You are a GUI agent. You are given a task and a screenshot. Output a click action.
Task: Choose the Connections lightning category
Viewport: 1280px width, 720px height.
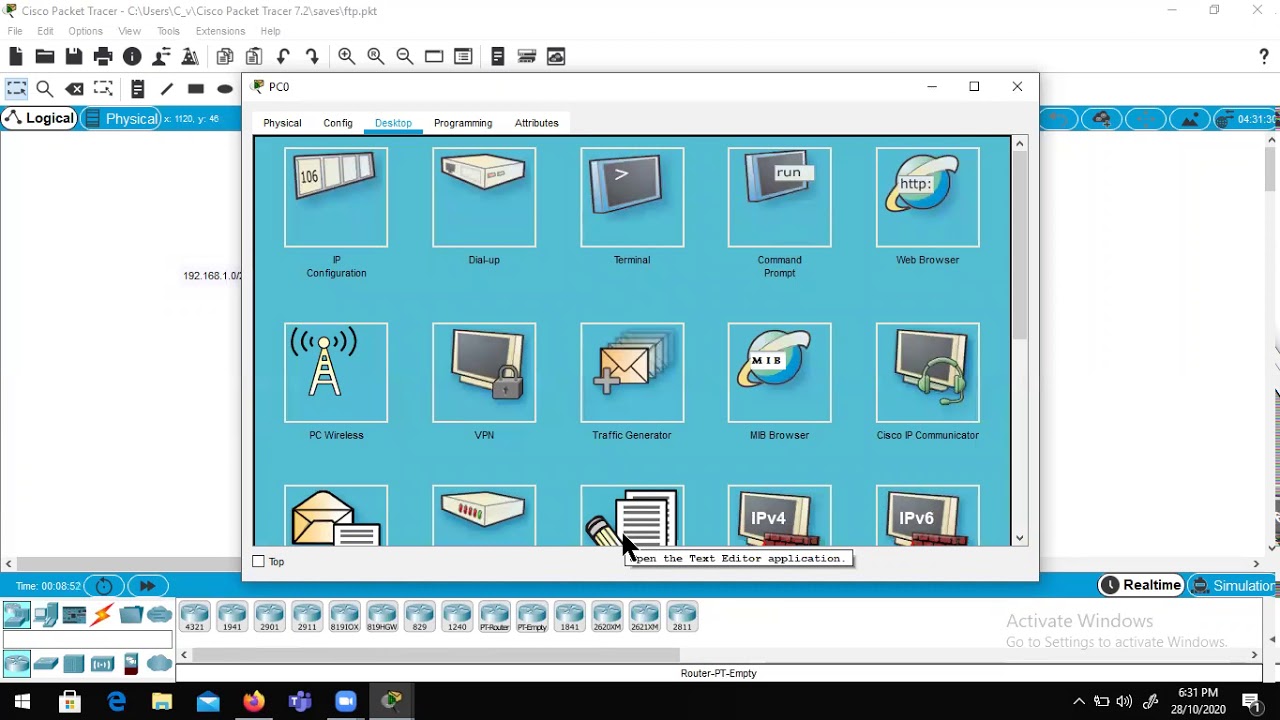tap(102, 615)
